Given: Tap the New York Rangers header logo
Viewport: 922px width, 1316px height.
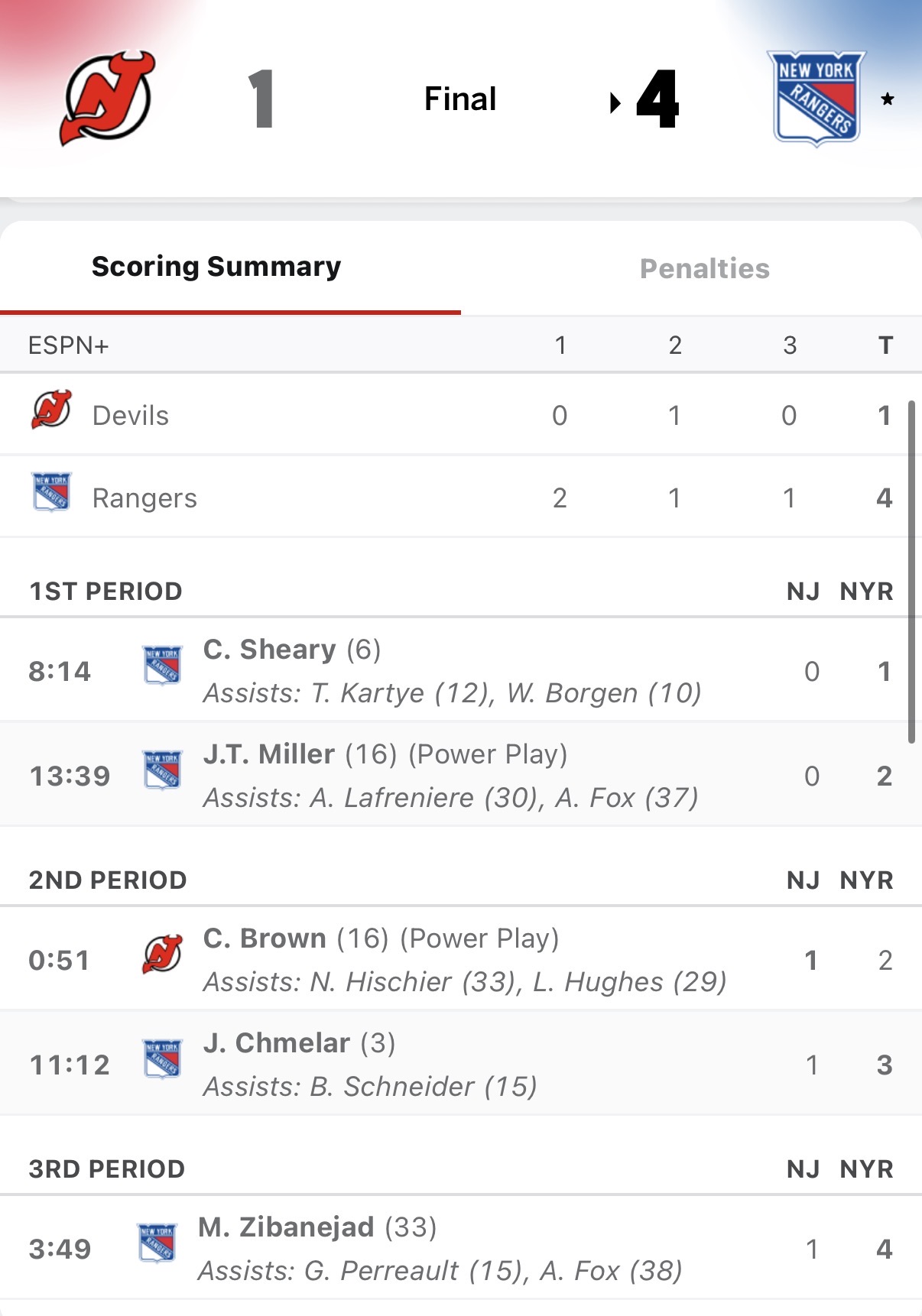Looking at the screenshot, I should point(816,98).
